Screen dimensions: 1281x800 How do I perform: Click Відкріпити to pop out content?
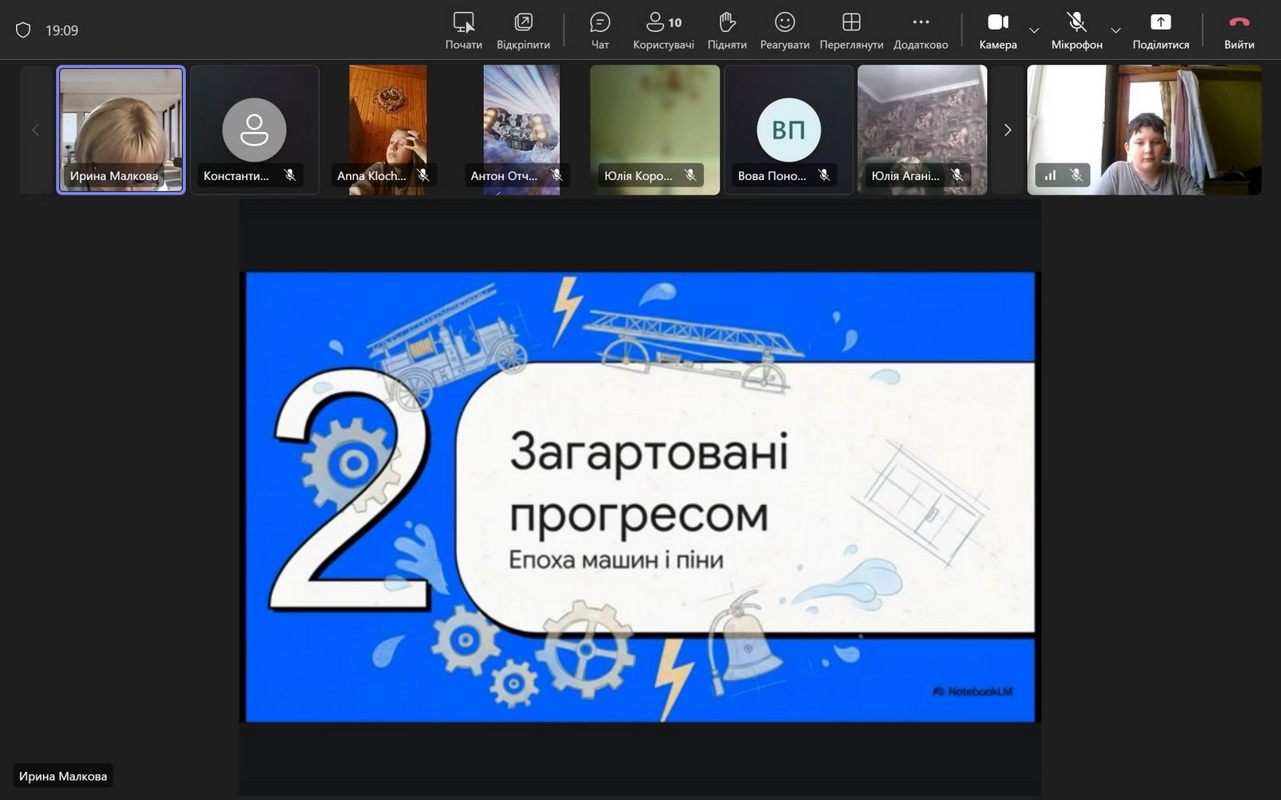[523, 30]
